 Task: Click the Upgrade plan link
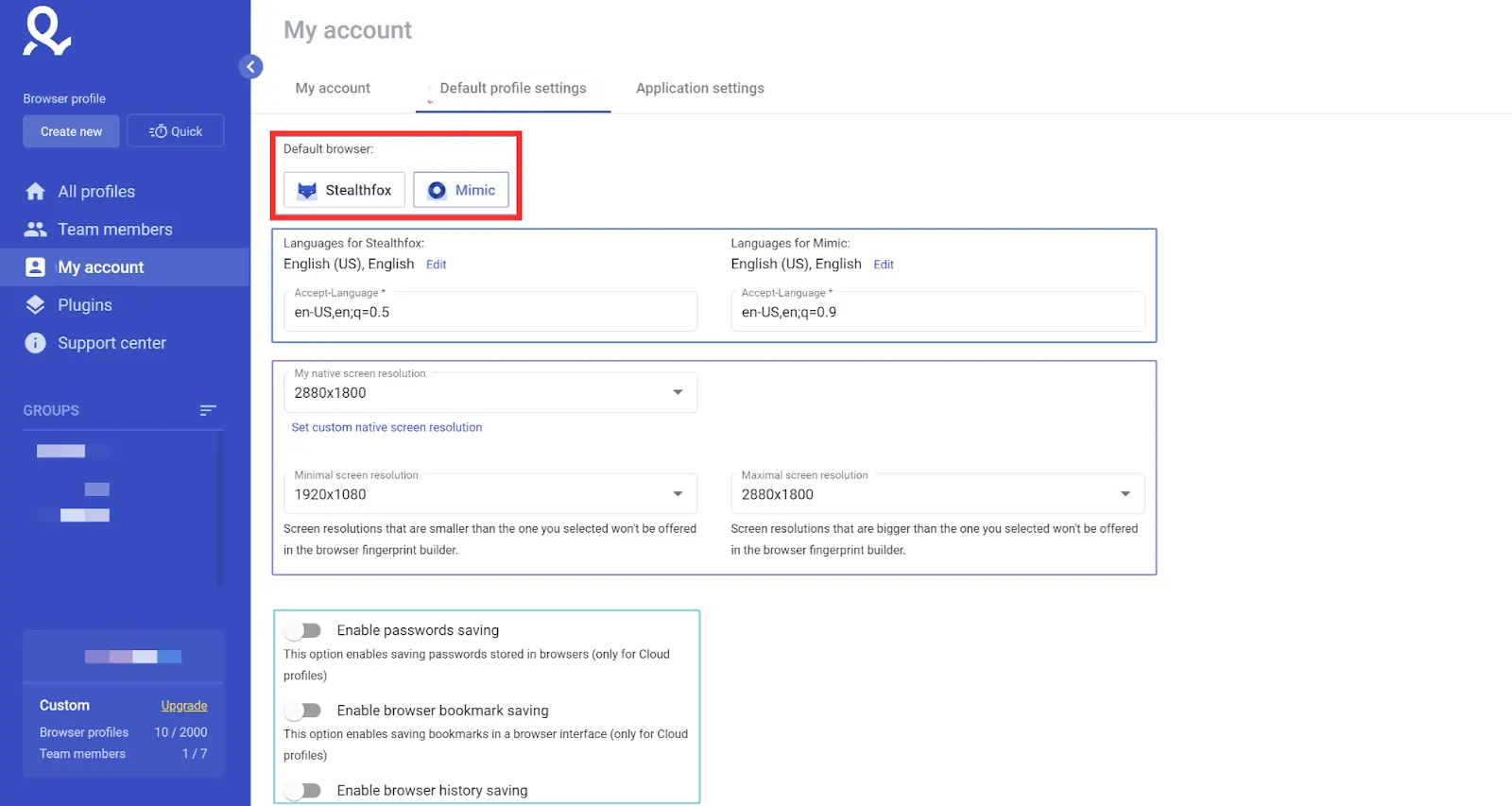click(184, 706)
